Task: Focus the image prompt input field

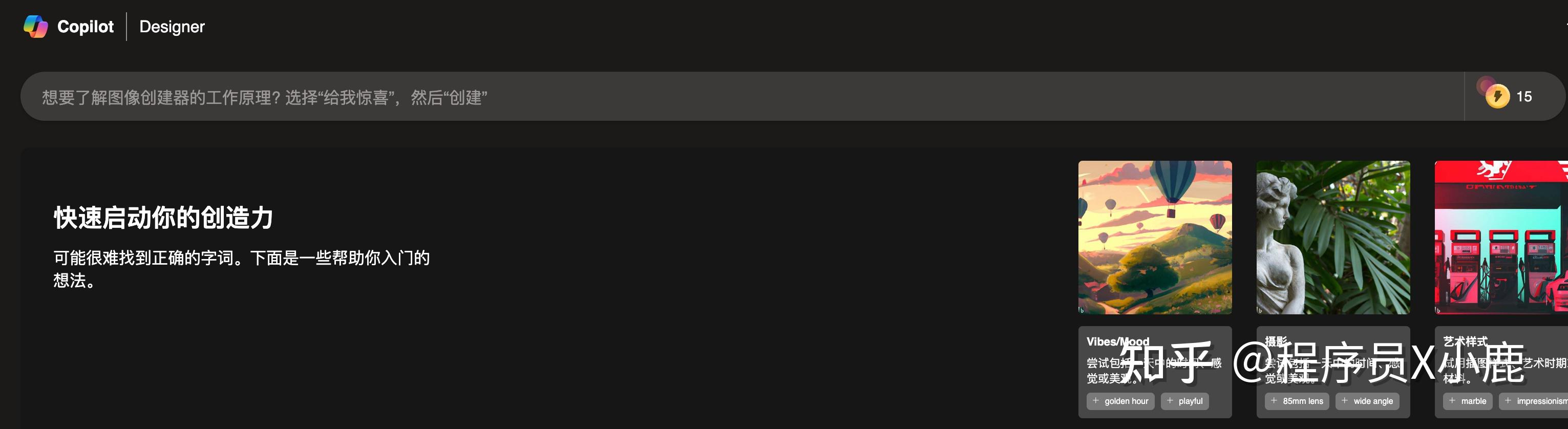Action: pyautogui.click(x=743, y=97)
